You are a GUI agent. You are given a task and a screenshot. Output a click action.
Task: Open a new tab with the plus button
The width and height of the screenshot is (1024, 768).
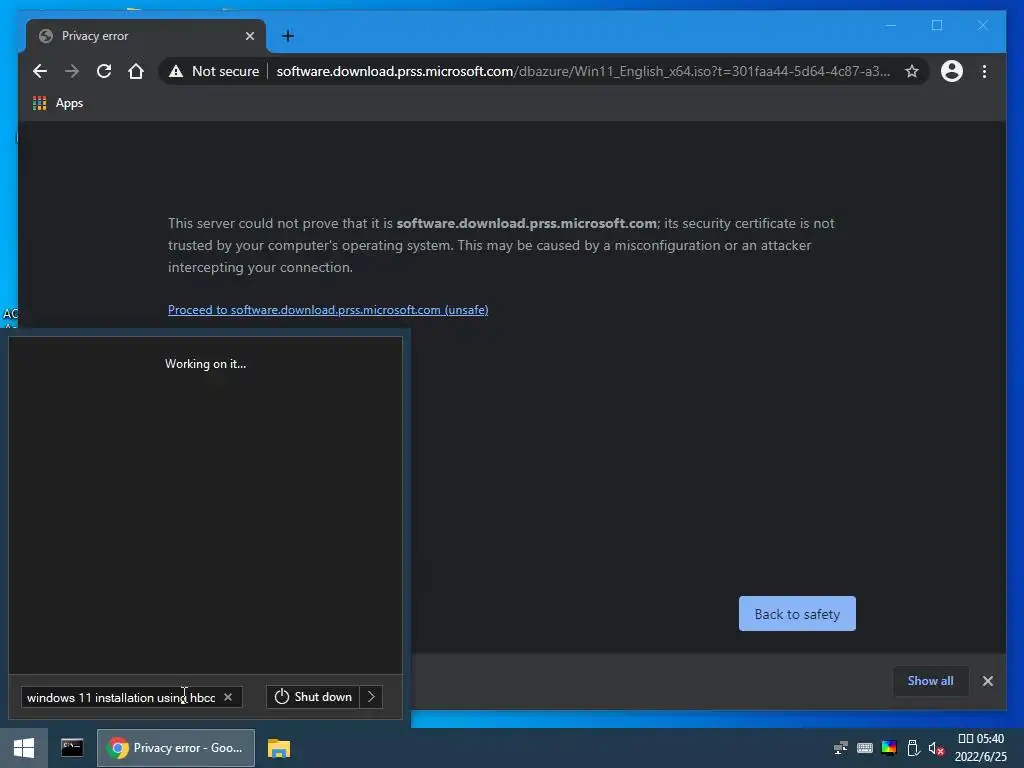pos(287,36)
